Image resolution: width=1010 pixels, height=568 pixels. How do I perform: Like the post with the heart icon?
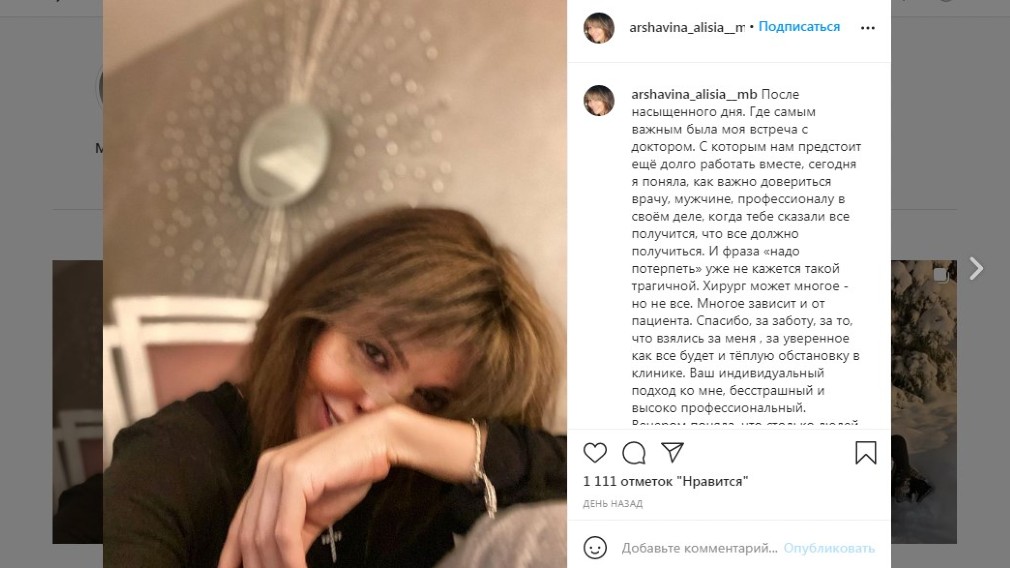click(x=595, y=453)
